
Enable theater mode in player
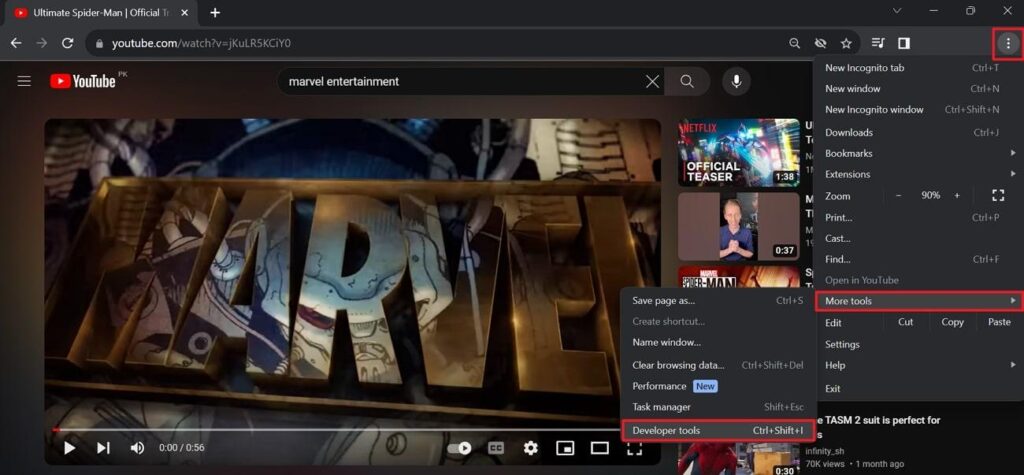[x=600, y=448]
